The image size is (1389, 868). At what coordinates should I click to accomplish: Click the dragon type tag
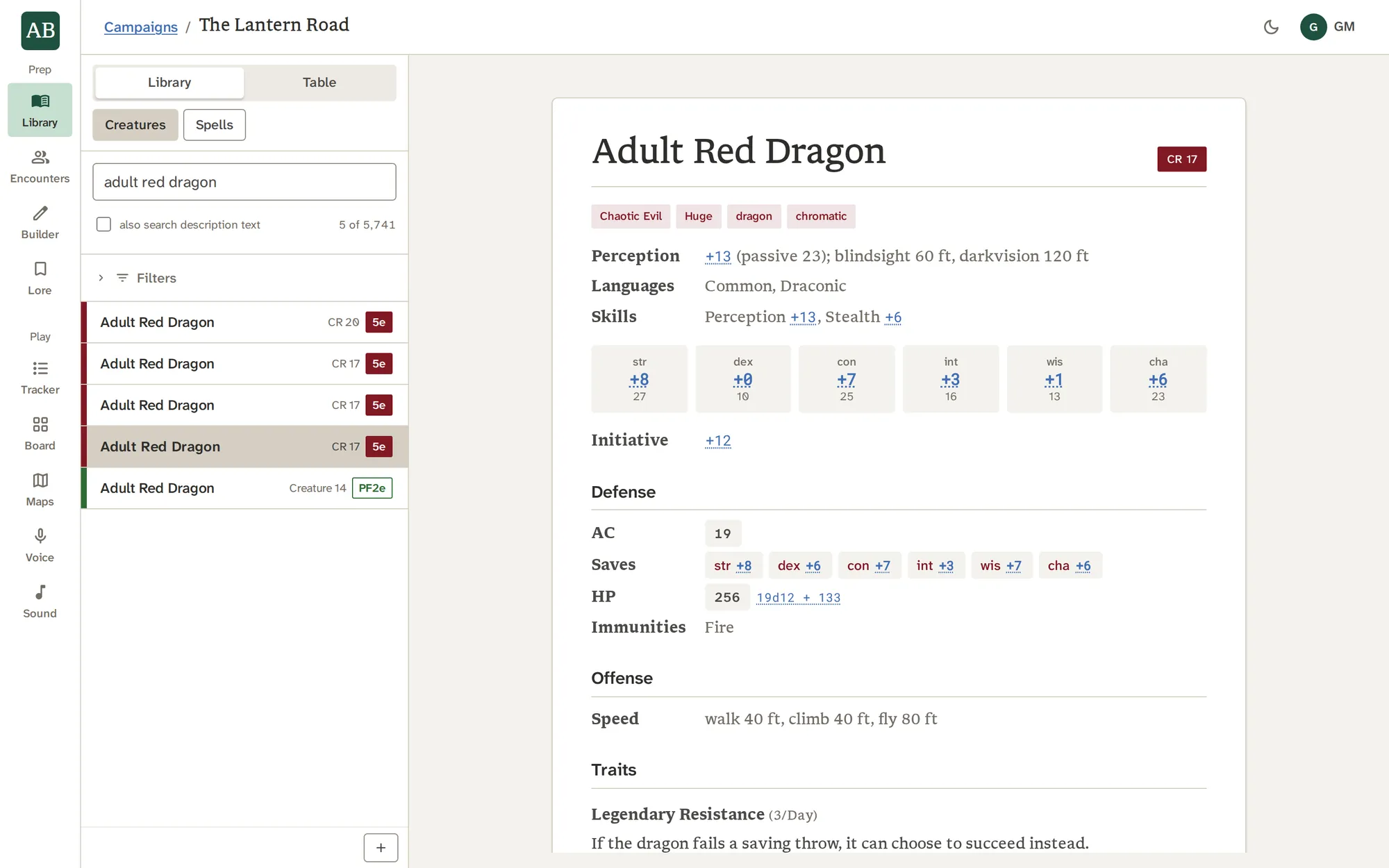pyautogui.click(x=754, y=217)
